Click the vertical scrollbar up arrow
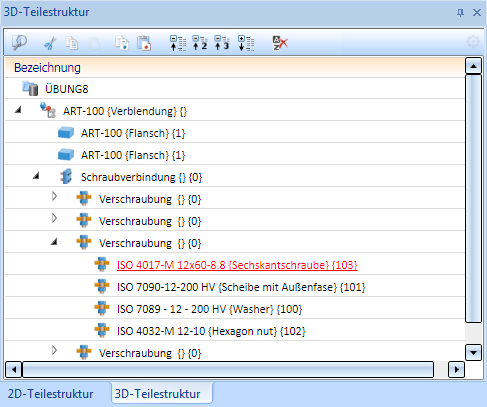This screenshot has width=487, height=407. point(473,66)
